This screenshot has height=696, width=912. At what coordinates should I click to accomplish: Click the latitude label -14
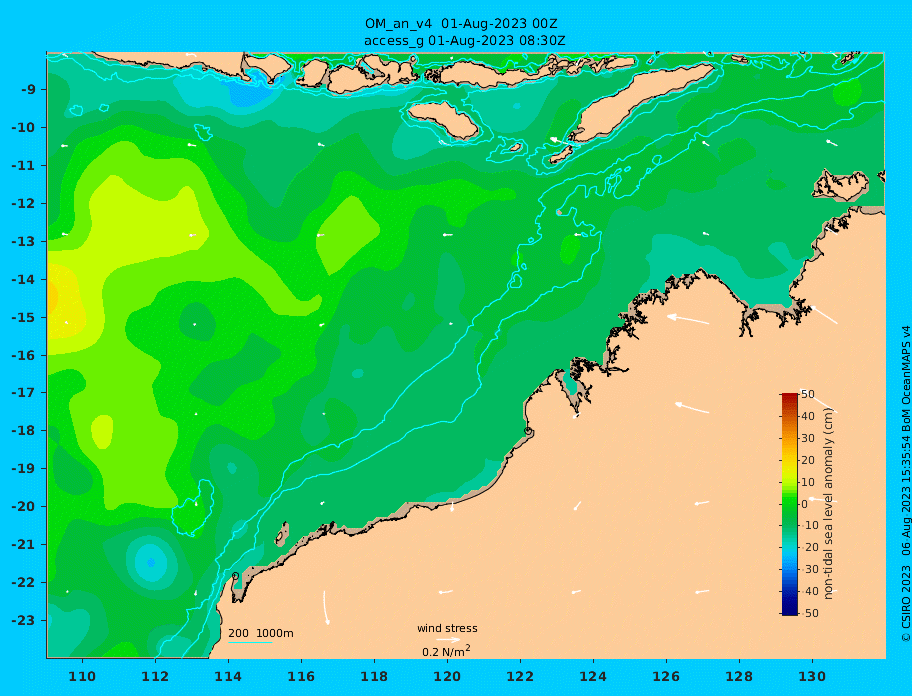24,280
